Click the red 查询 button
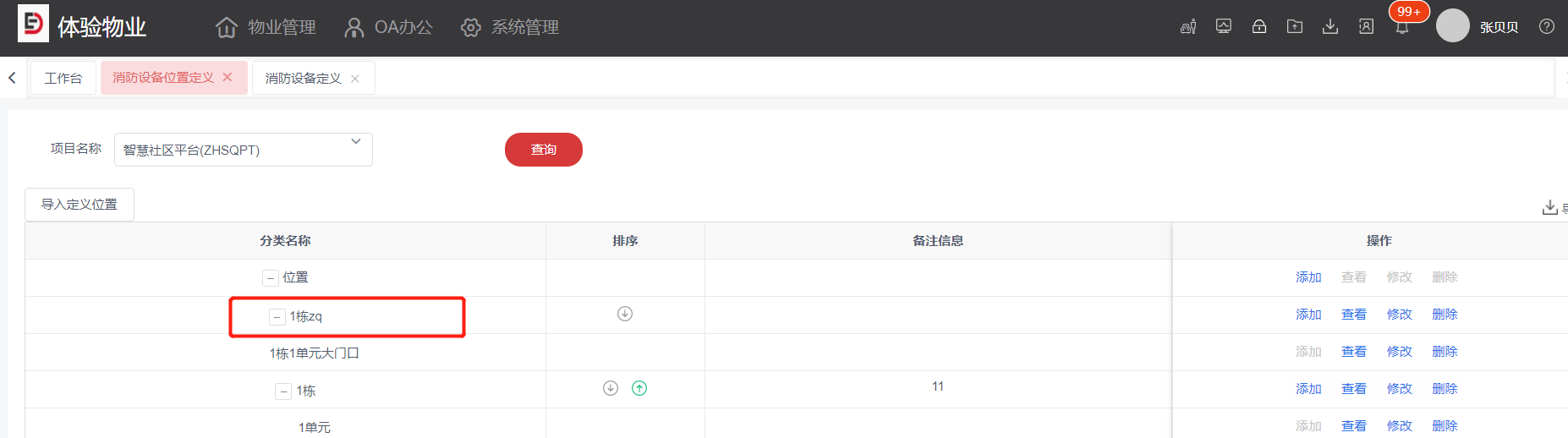Viewport: 1568px width, 438px height. coord(543,150)
